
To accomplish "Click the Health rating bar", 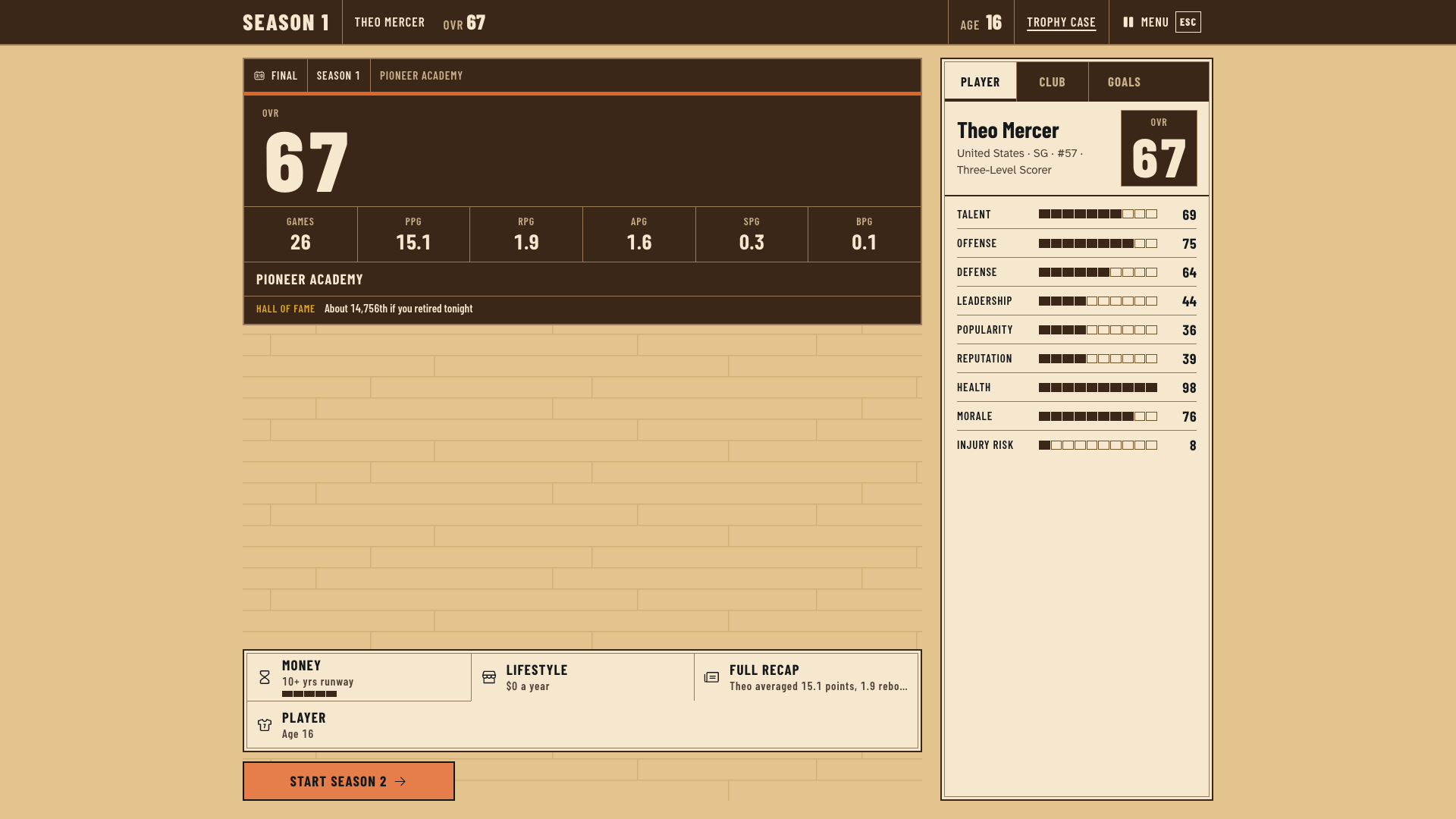I will 1098,388.
